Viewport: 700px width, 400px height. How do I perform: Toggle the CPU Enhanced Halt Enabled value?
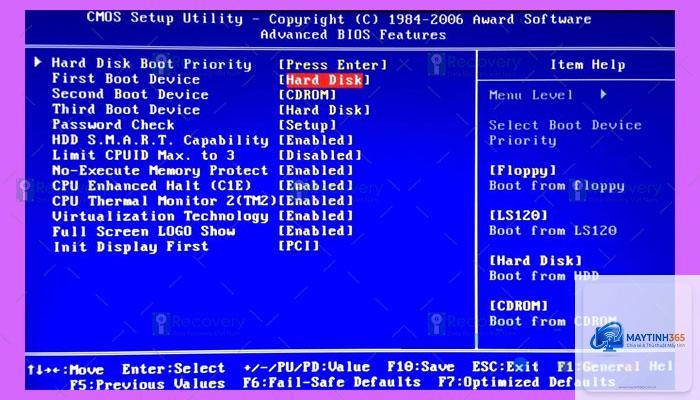pos(316,185)
